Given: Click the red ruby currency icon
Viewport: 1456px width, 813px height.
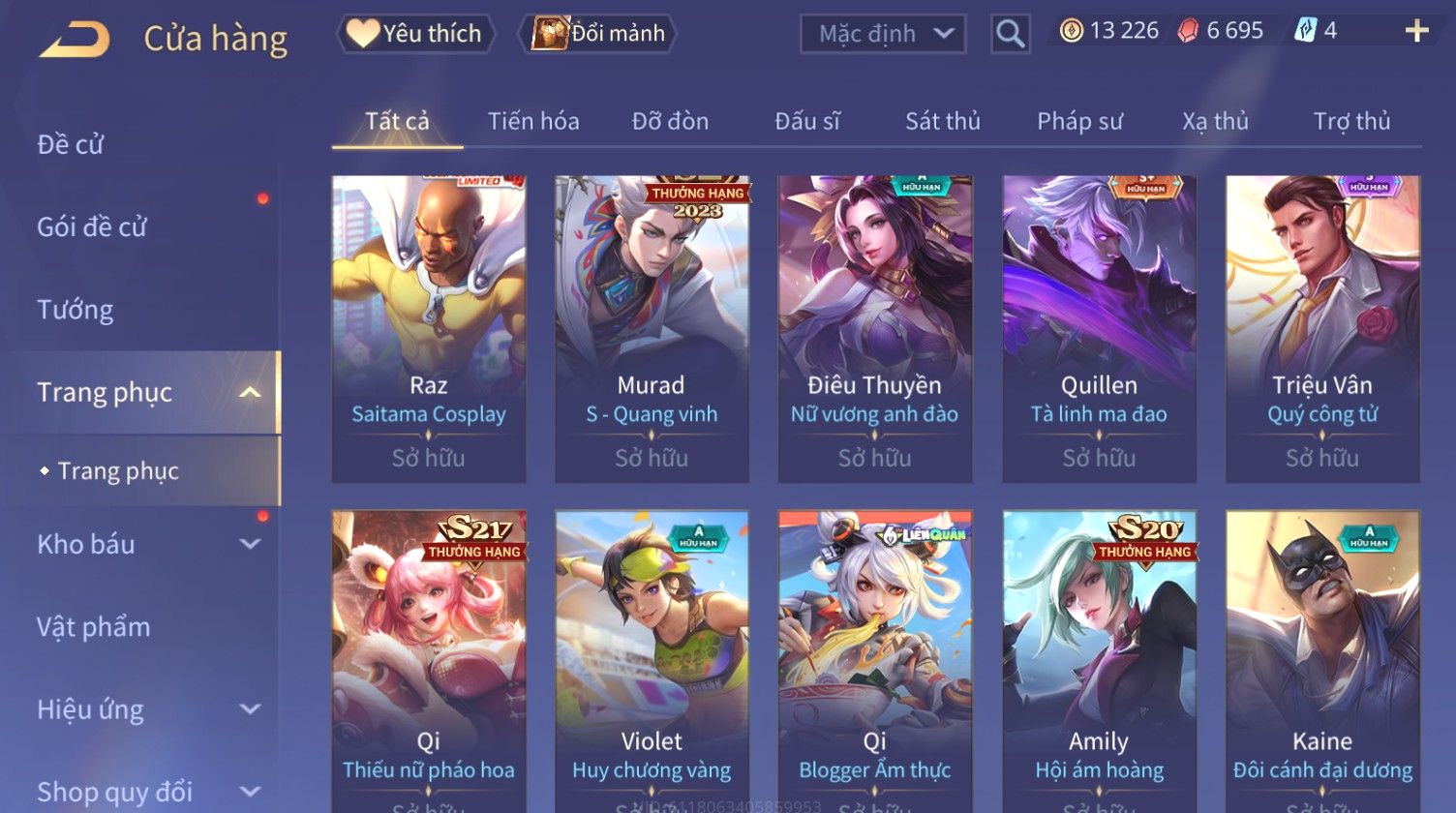Looking at the screenshot, I should (1188, 31).
